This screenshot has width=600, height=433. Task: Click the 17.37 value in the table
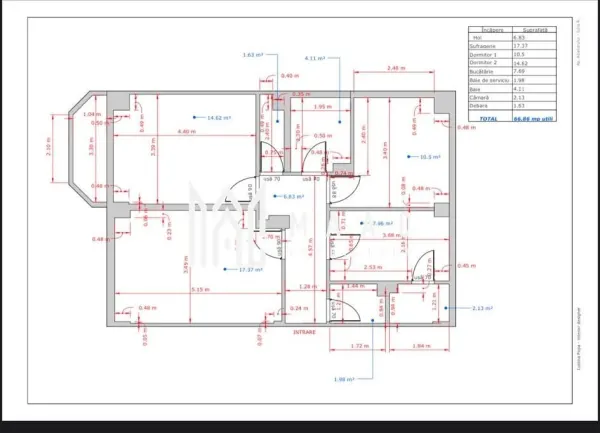point(520,46)
